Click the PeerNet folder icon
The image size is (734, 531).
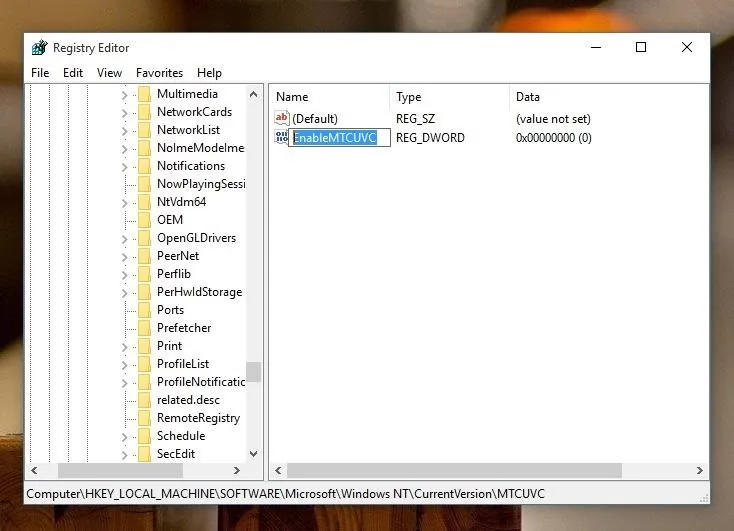tap(145, 256)
